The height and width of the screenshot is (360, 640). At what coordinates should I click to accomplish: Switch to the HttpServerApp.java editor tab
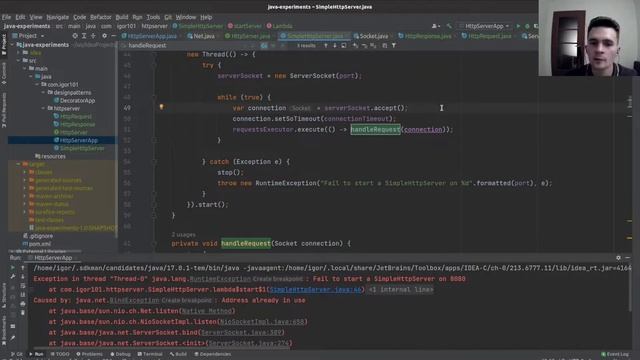[149, 36]
